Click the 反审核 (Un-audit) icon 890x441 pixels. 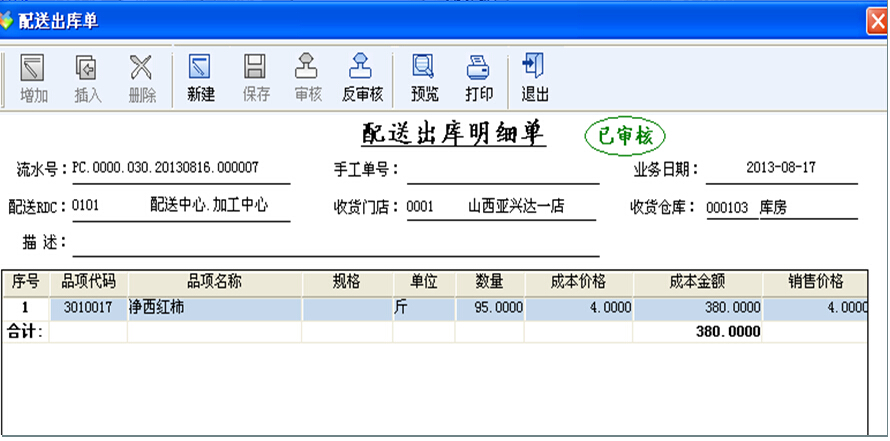(x=362, y=79)
